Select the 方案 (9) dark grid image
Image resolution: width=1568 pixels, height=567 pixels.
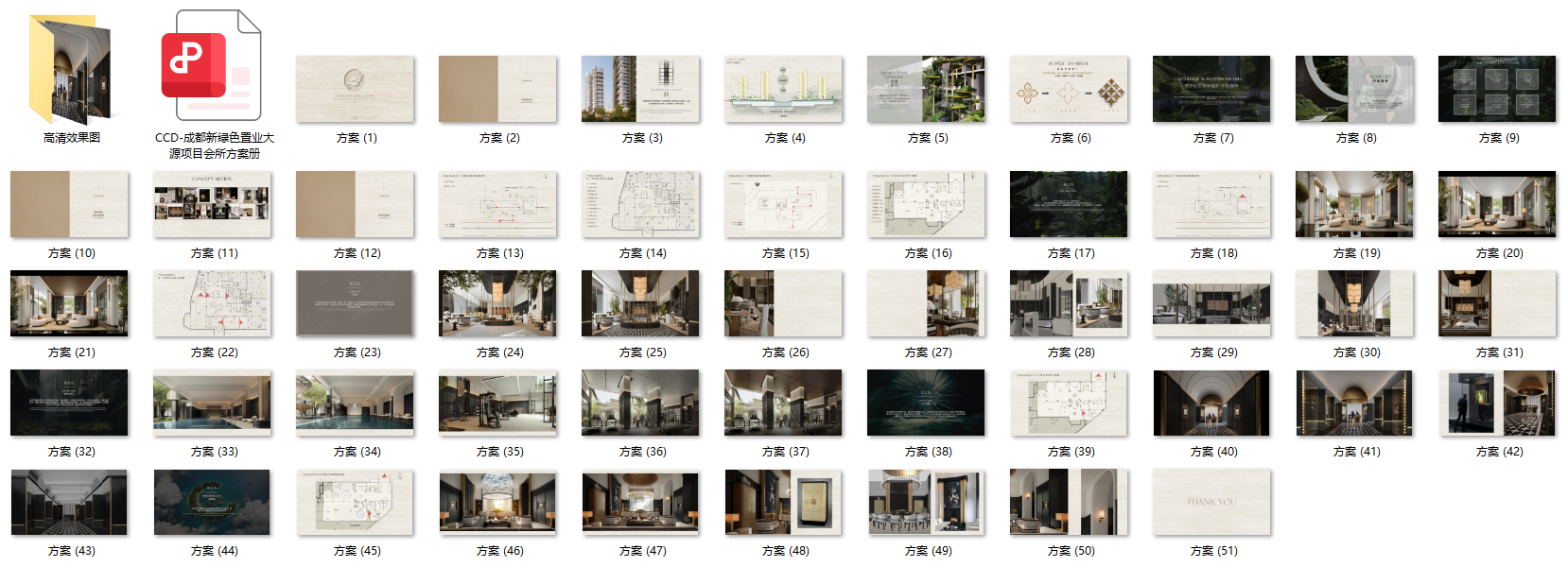(x=1497, y=89)
